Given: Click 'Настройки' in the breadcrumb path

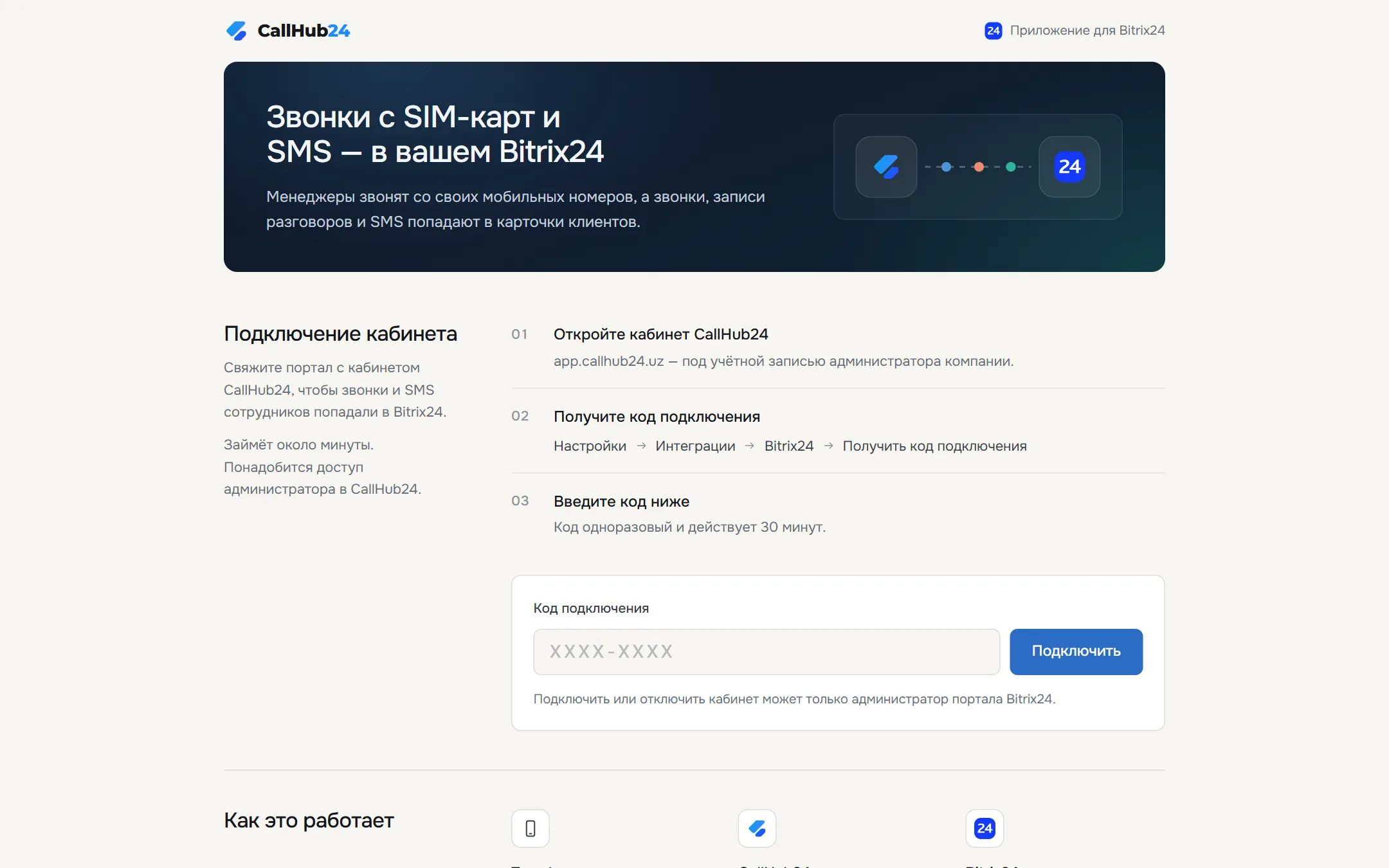Looking at the screenshot, I should coord(590,446).
